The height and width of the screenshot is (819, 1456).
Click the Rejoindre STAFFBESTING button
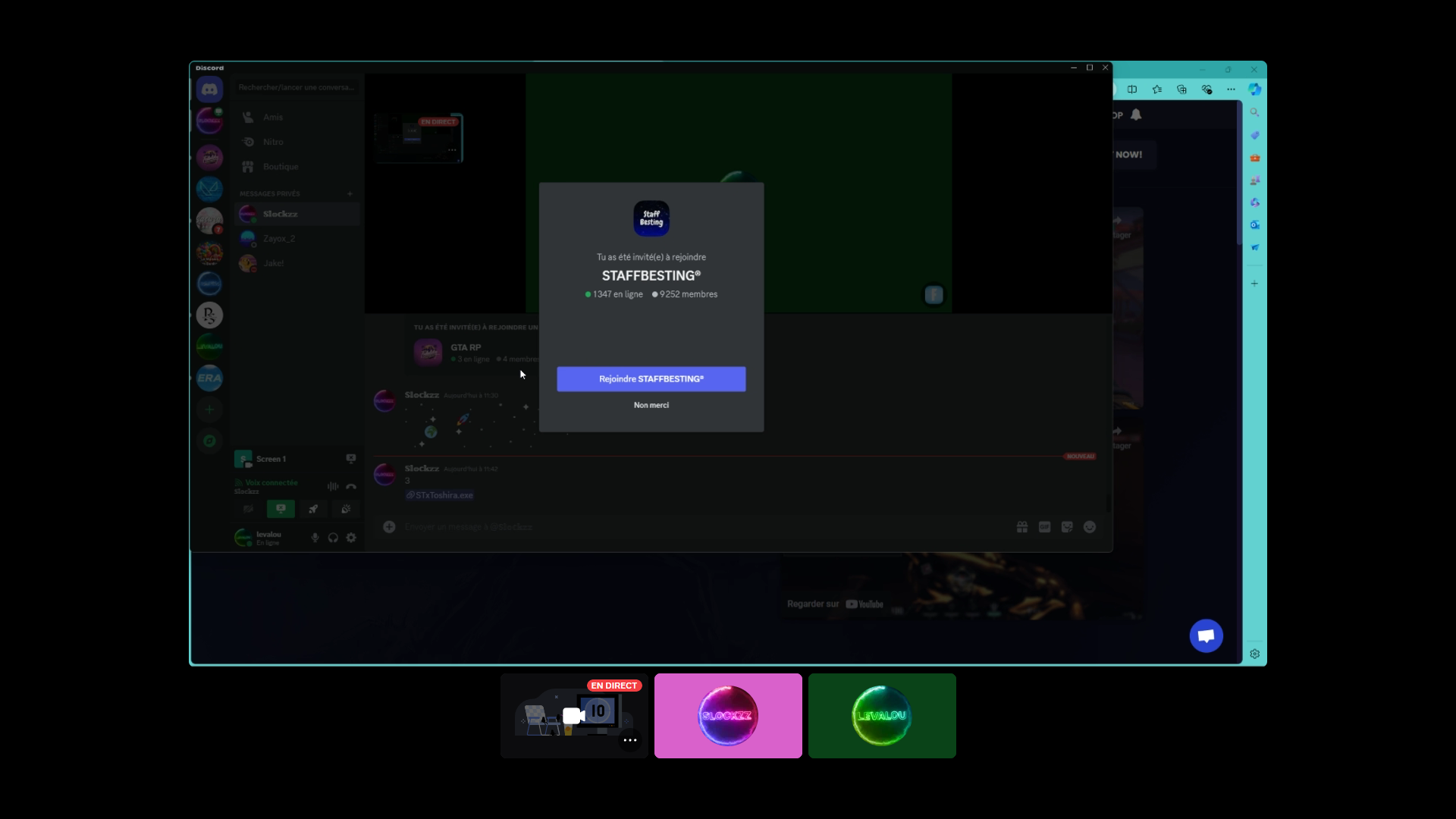tap(651, 379)
